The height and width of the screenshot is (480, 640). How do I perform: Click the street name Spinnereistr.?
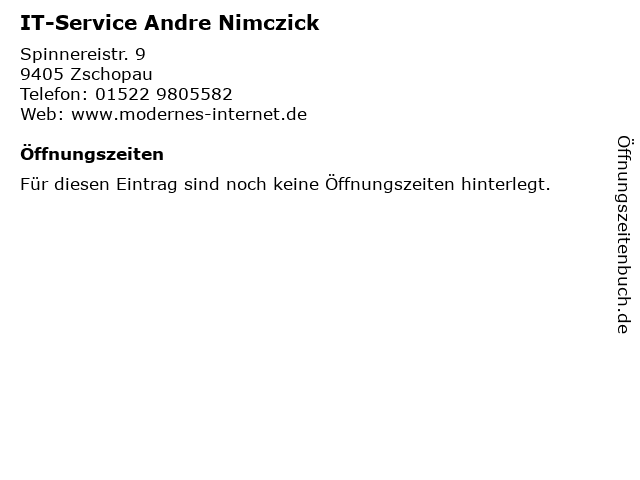[x=75, y=55]
